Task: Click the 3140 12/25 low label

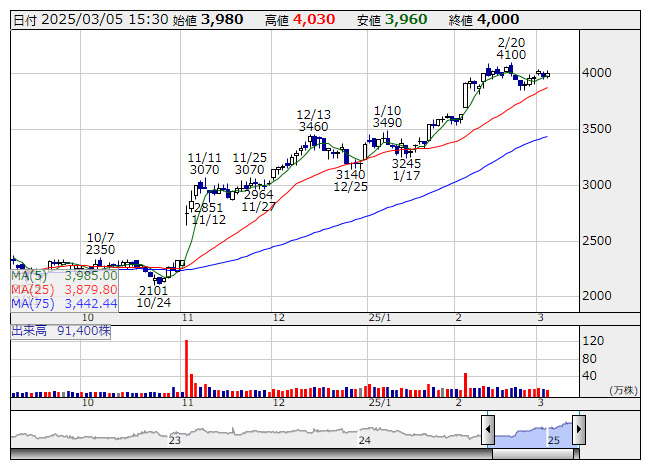Action: click(x=351, y=180)
